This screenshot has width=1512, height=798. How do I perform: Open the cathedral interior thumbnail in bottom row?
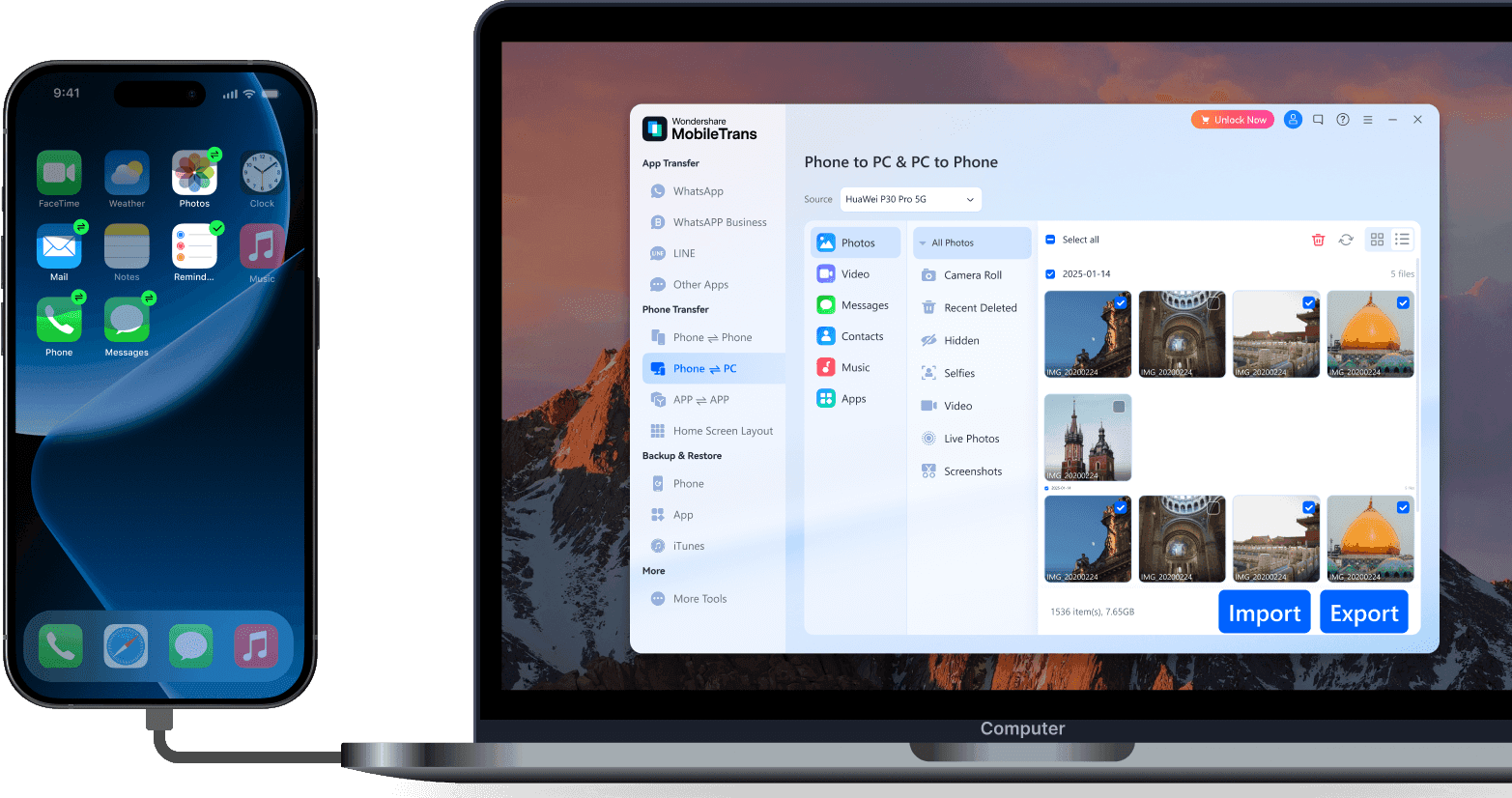tap(1182, 539)
